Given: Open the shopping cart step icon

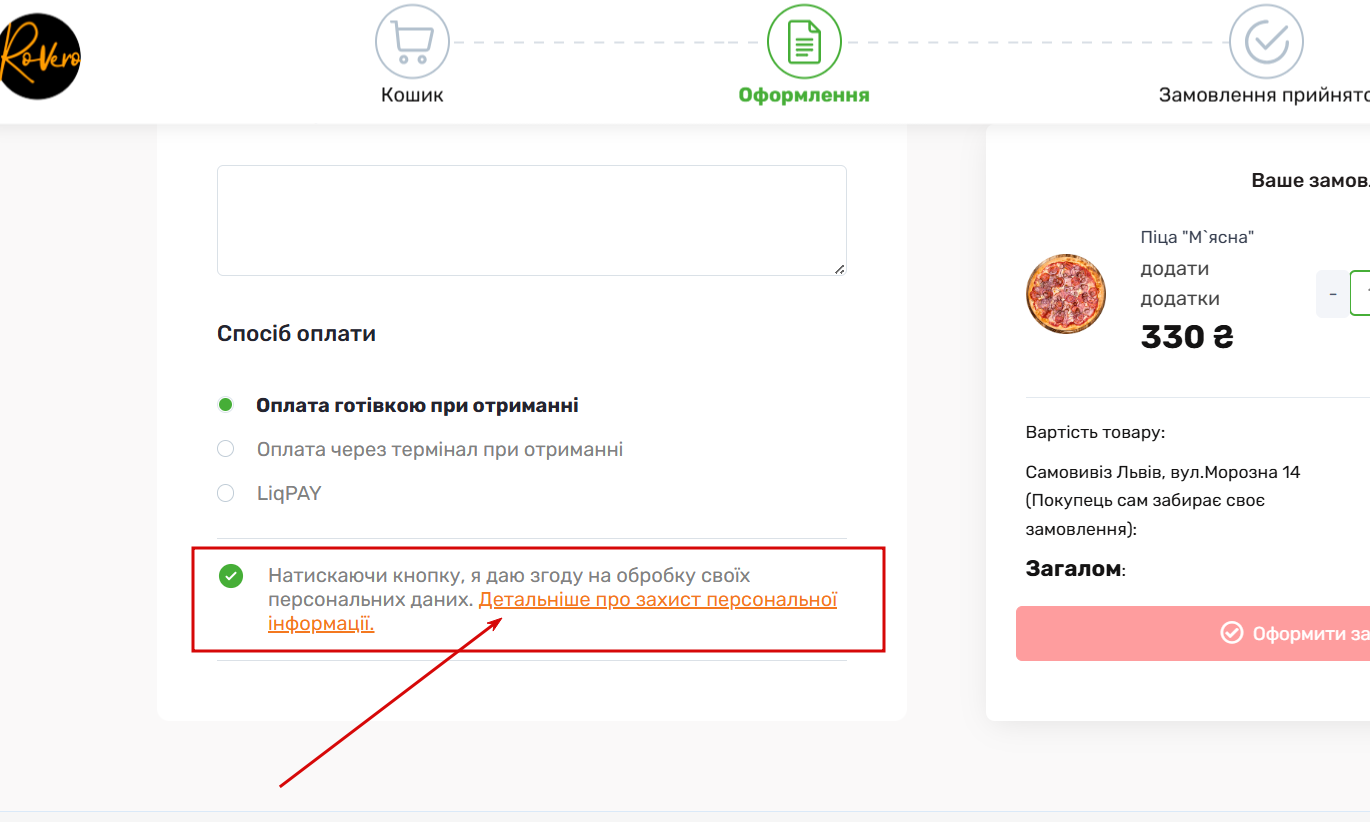Looking at the screenshot, I should point(412,42).
